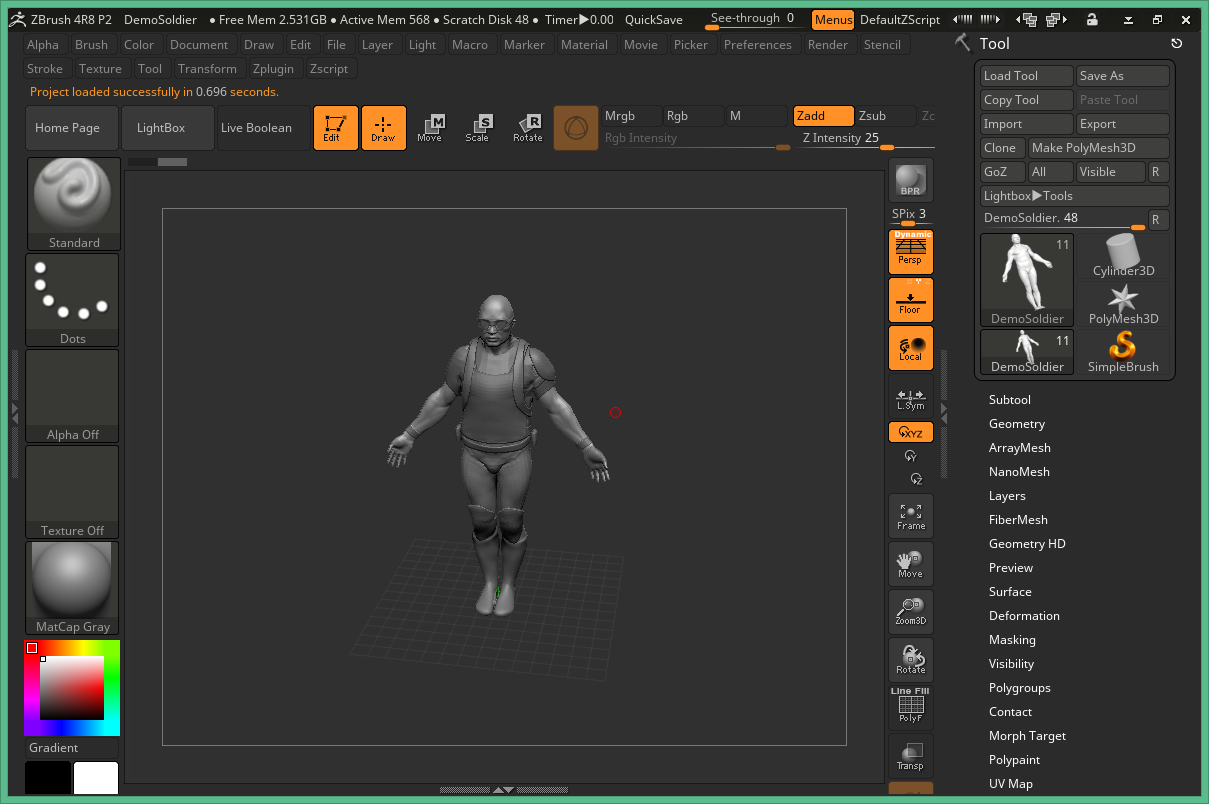The image size is (1209, 804).
Task: Toggle the Floor grid on the right shelf
Action: (910, 299)
